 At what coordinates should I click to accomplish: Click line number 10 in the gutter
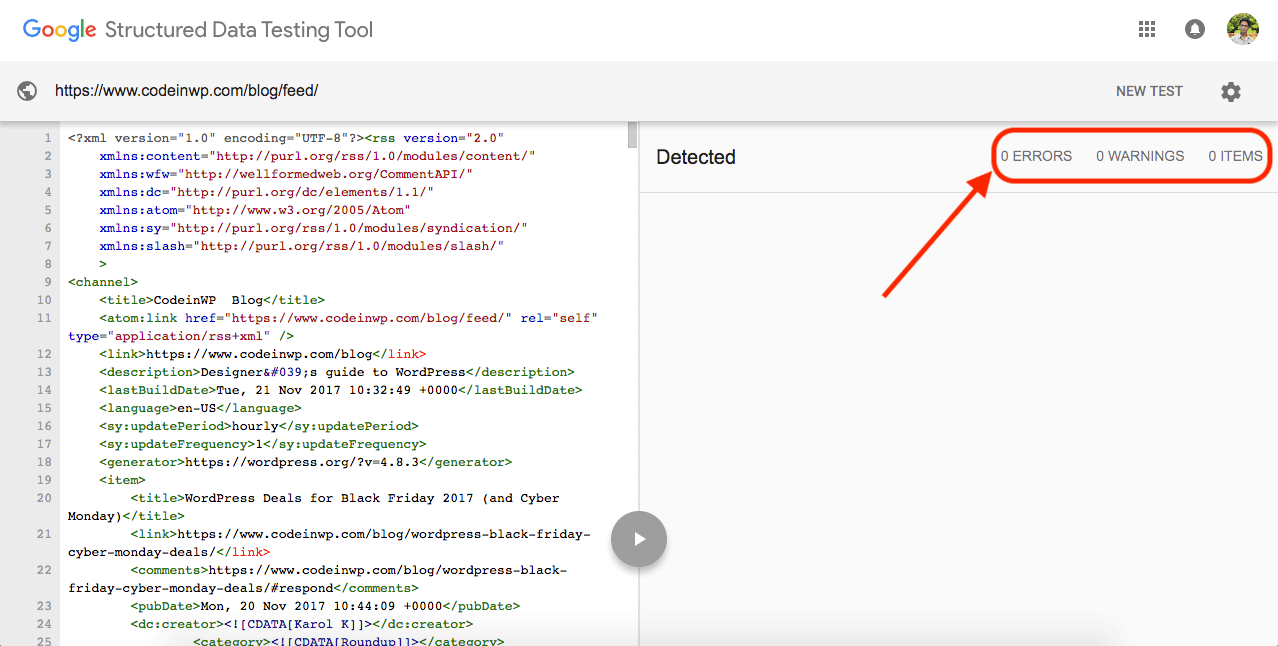[x=44, y=300]
